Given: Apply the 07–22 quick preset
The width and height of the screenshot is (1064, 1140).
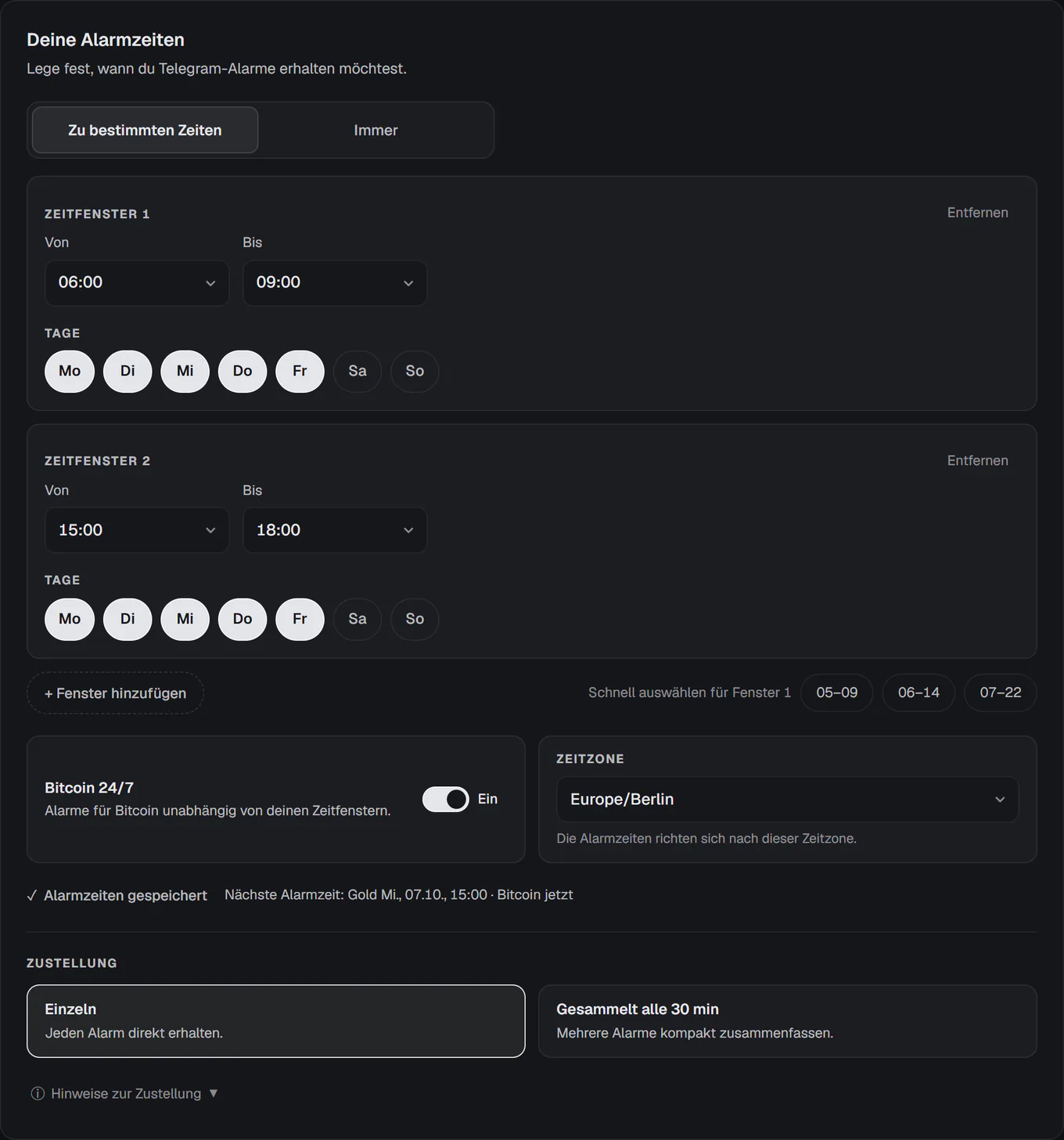Looking at the screenshot, I should (x=1001, y=692).
